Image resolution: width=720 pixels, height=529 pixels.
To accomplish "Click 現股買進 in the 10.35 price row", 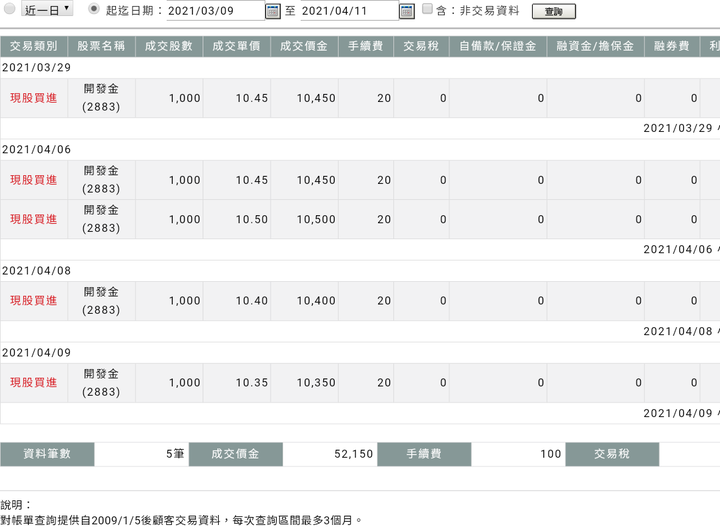I will coord(34,382).
